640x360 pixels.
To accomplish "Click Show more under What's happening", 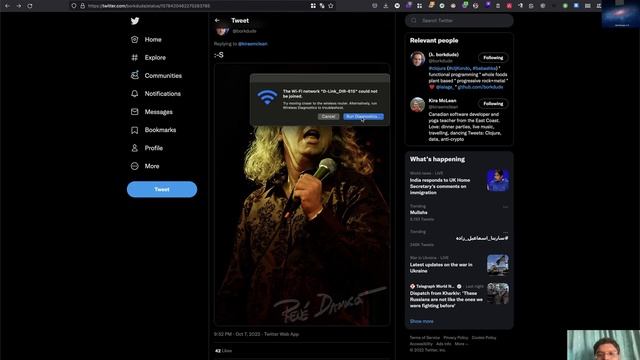I will [422, 321].
